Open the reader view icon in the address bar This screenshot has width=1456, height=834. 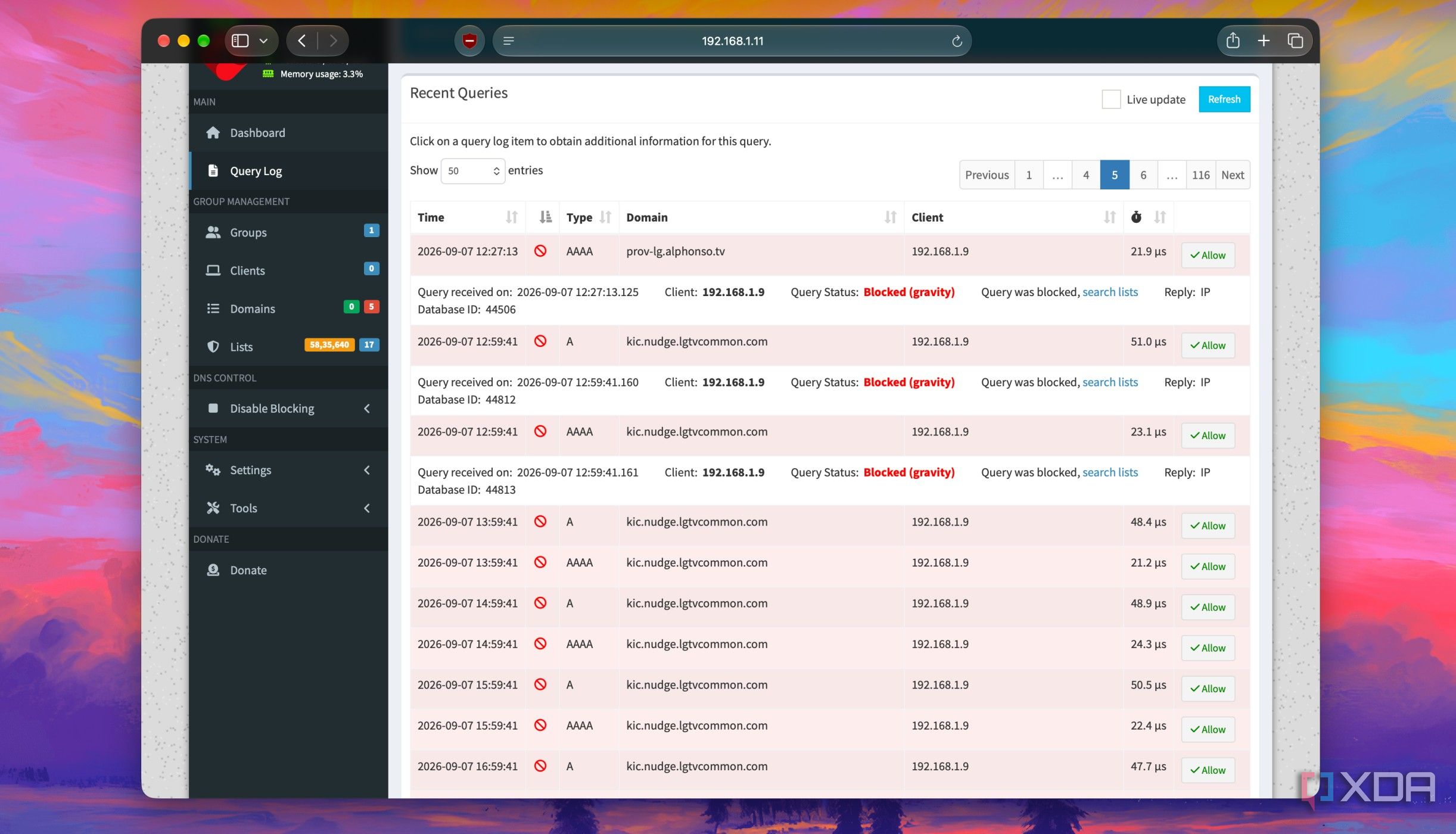coord(508,41)
